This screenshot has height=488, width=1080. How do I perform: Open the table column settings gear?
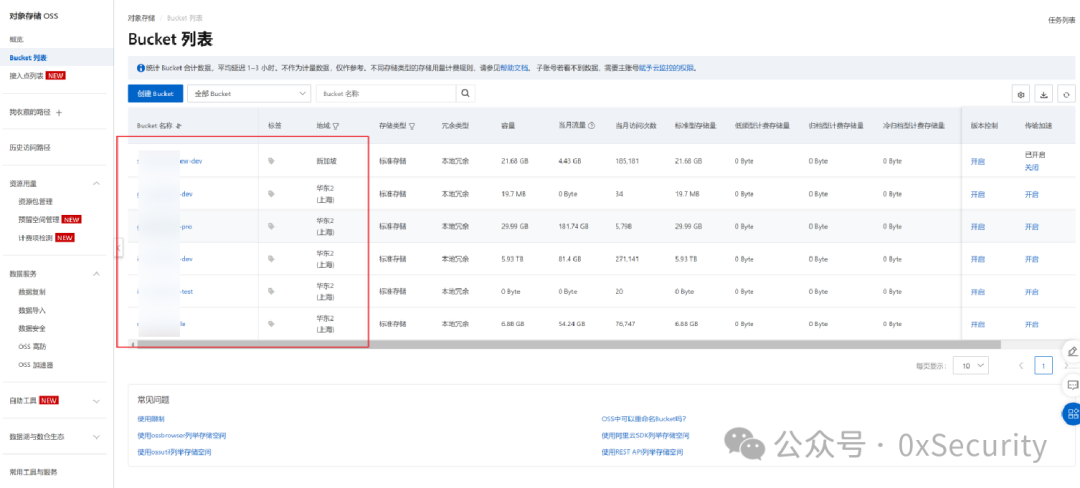(x=1020, y=95)
